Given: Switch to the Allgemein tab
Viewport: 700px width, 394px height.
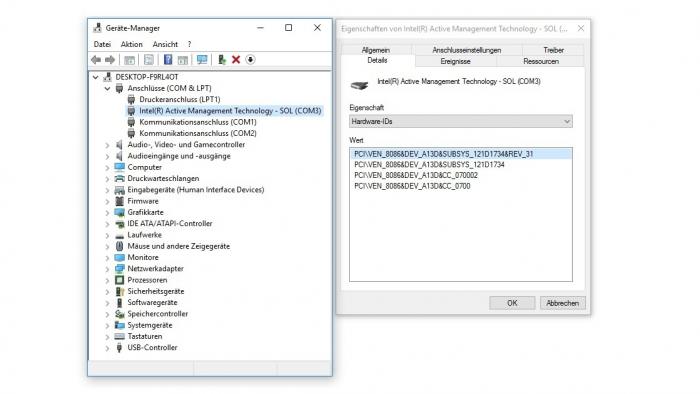Looking at the screenshot, I should coord(376,50).
